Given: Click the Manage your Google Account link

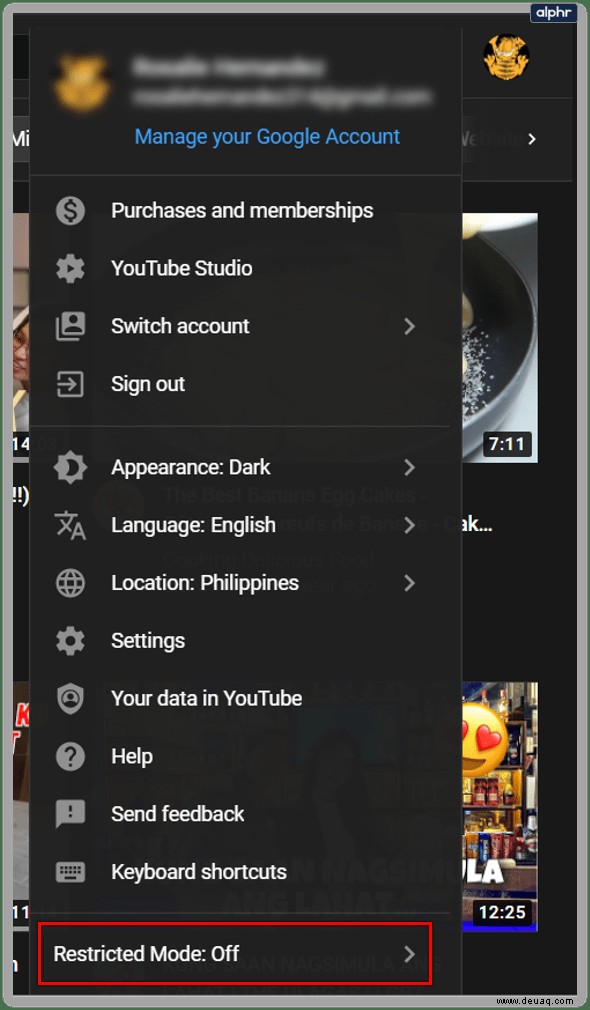Looking at the screenshot, I should point(267,137).
